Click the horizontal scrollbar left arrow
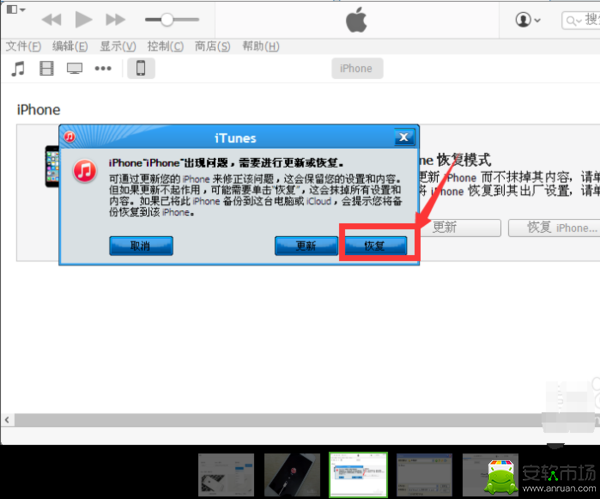This screenshot has height=499, width=600. [7, 420]
